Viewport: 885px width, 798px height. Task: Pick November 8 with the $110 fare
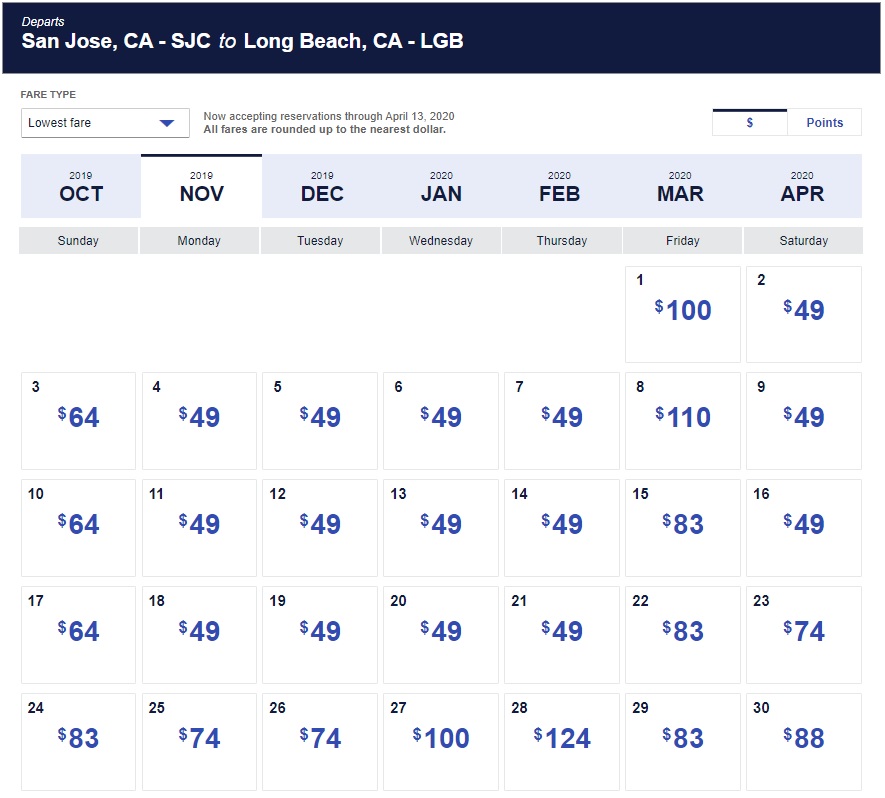pyautogui.click(x=683, y=420)
